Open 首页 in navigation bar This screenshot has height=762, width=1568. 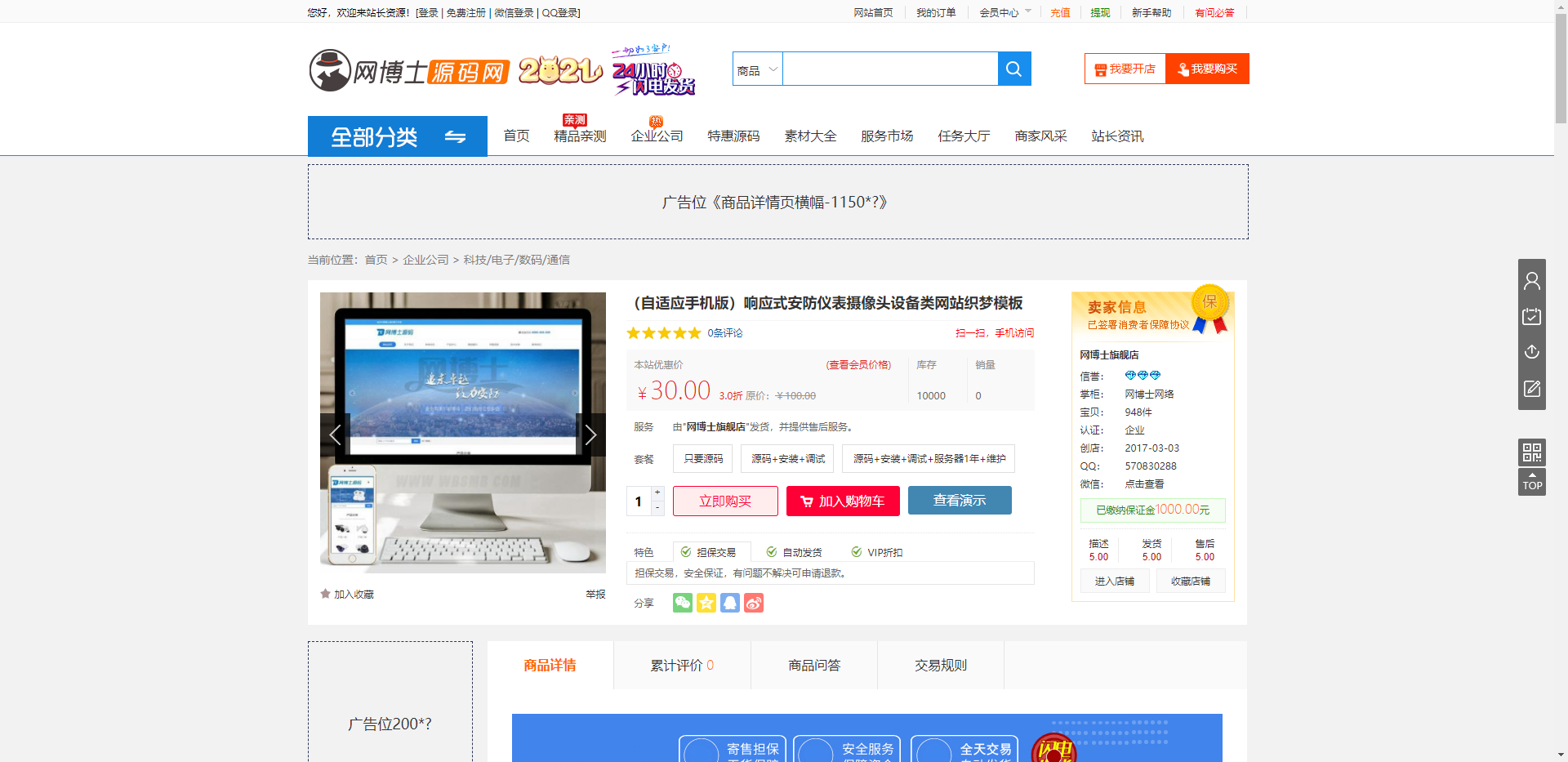point(516,136)
